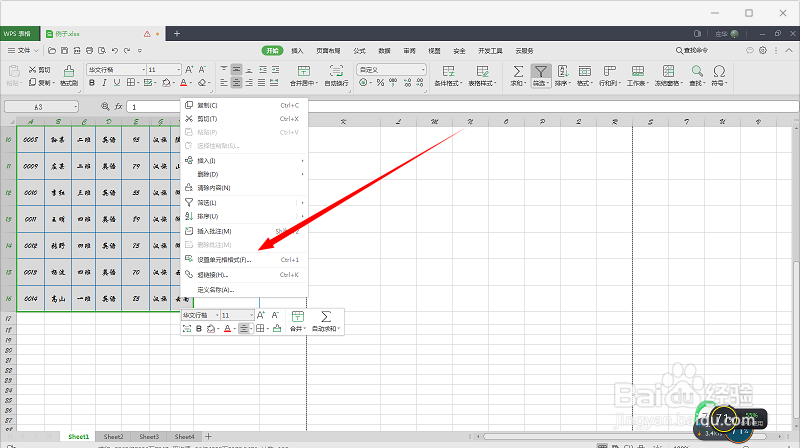800x448 pixels.
Task: Click the Format Painter brush icon
Action: click(69, 70)
